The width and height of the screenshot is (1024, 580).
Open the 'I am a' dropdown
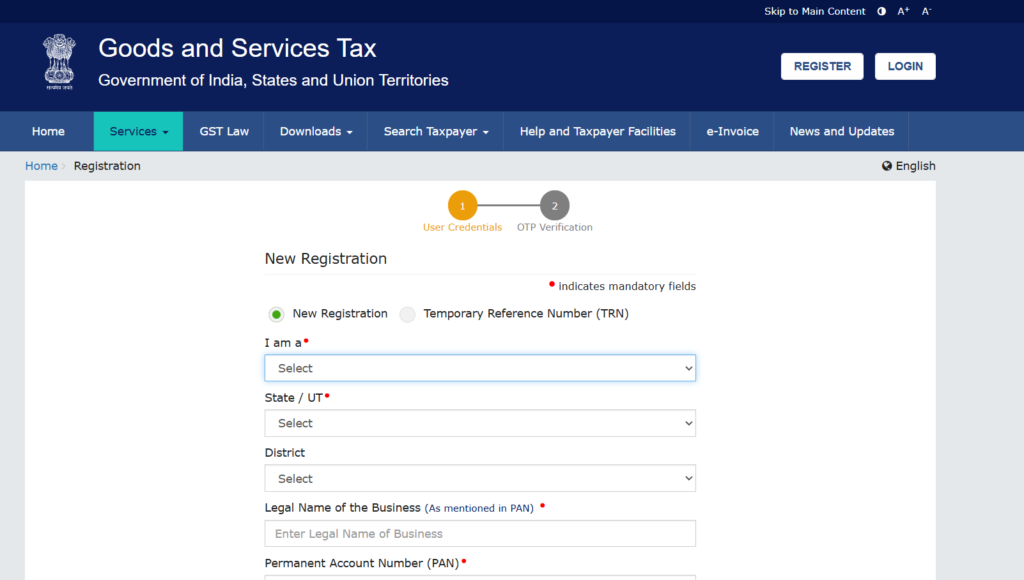pos(480,368)
